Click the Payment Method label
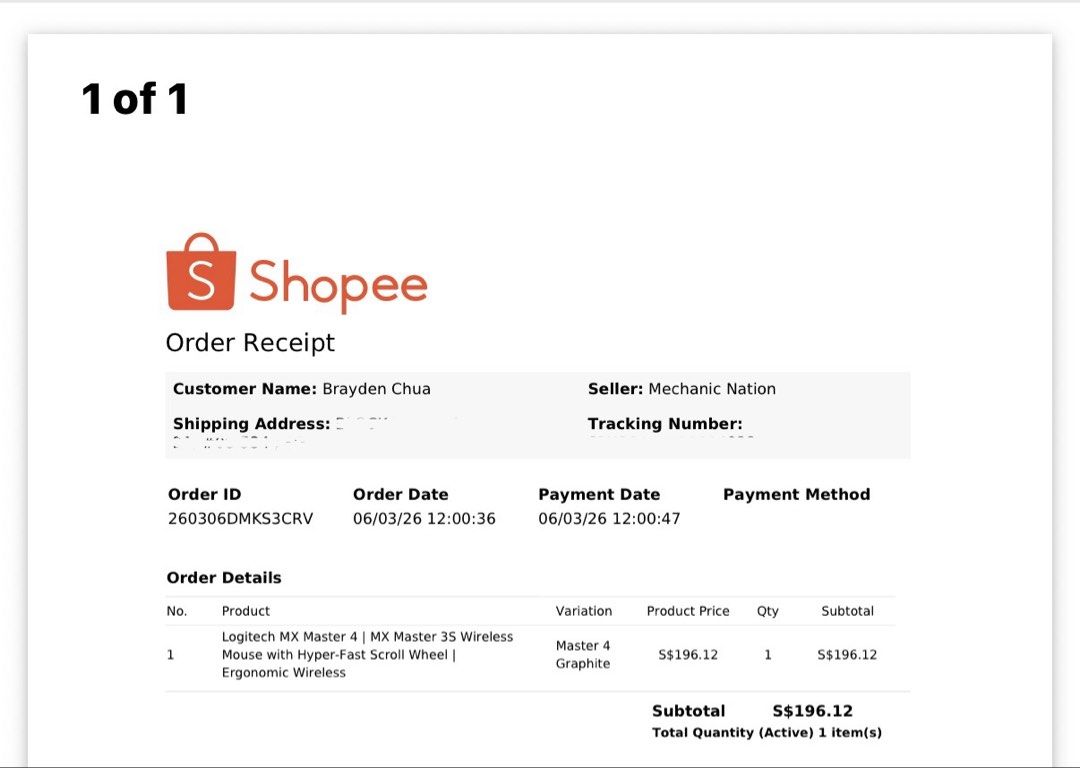1080x768 pixels. click(796, 494)
